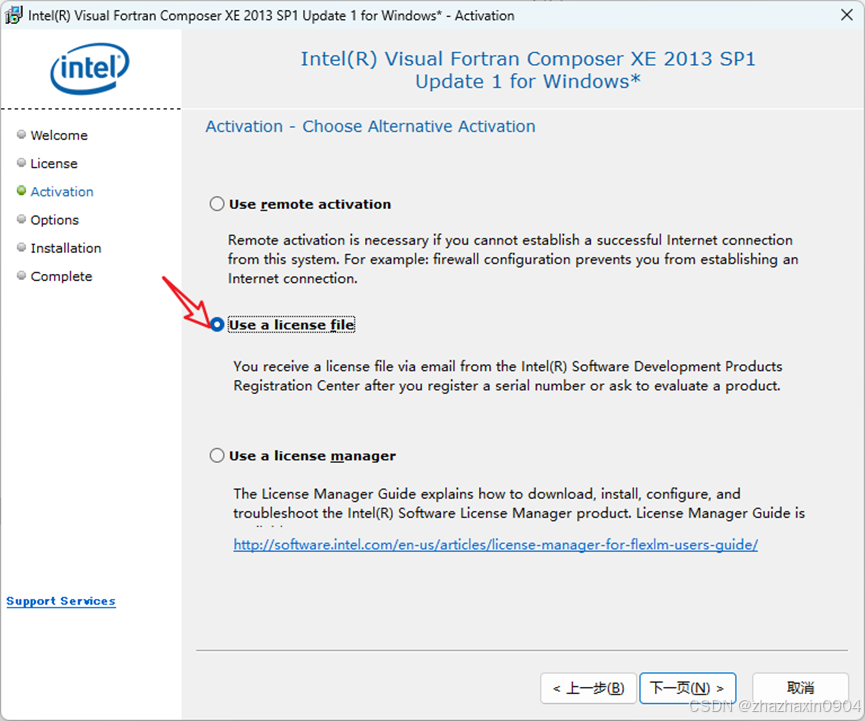This screenshot has width=865, height=721.
Task: Click the Options step in sidebar
Action: coord(55,220)
